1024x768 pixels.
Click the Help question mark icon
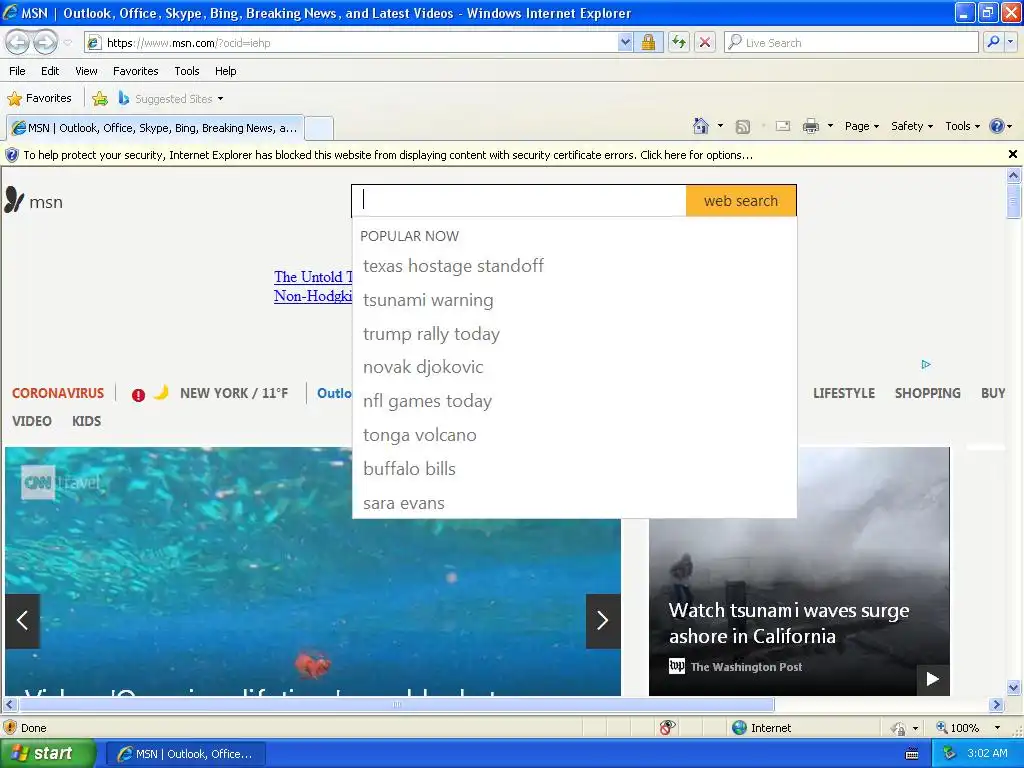(x=997, y=126)
